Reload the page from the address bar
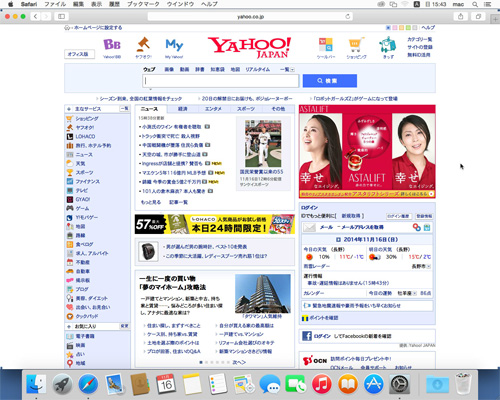The height and width of the screenshot is (400, 500). [x=348, y=16]
